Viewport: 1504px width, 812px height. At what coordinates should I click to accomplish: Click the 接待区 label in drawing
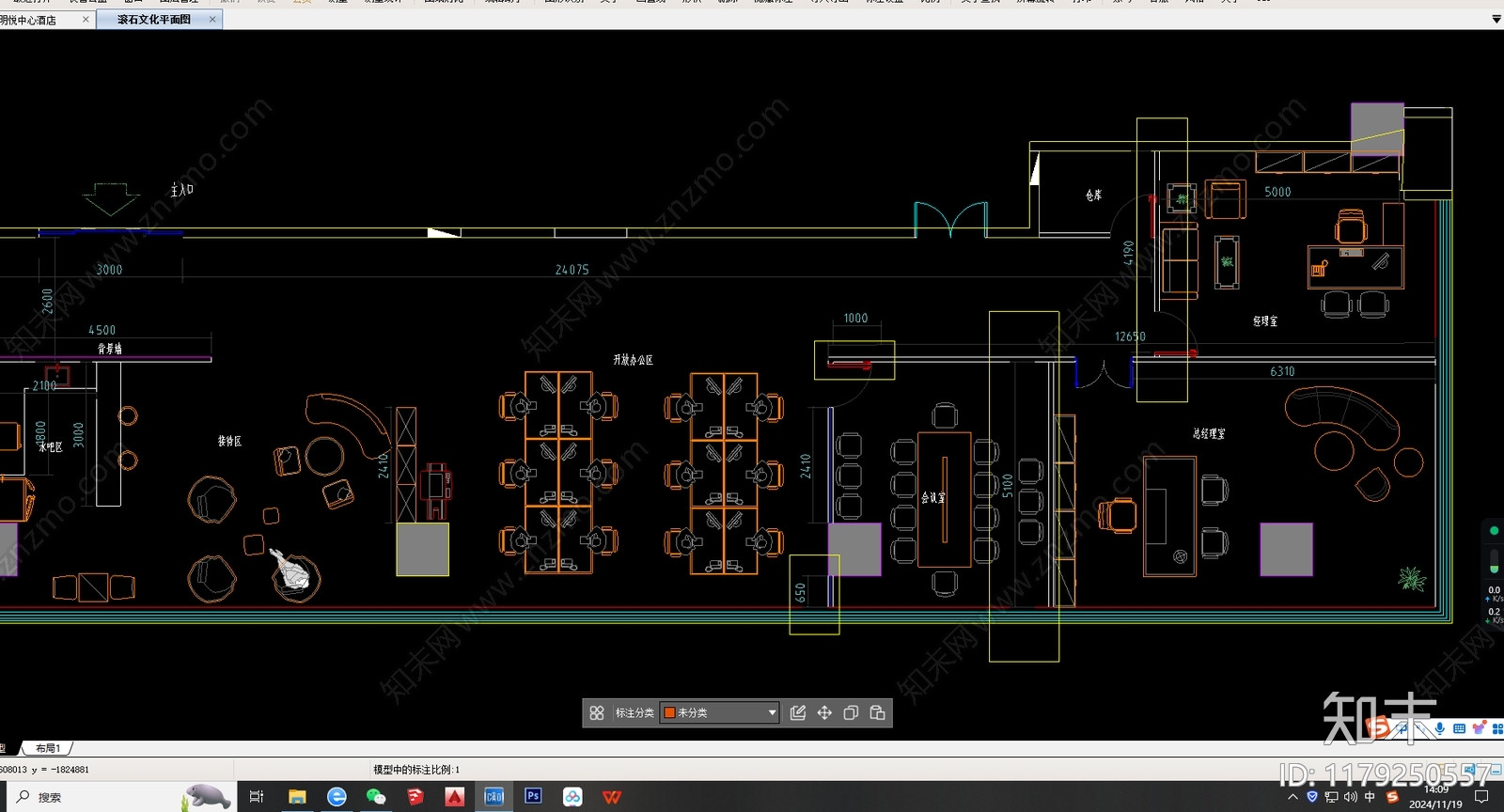tap(229, 441)
